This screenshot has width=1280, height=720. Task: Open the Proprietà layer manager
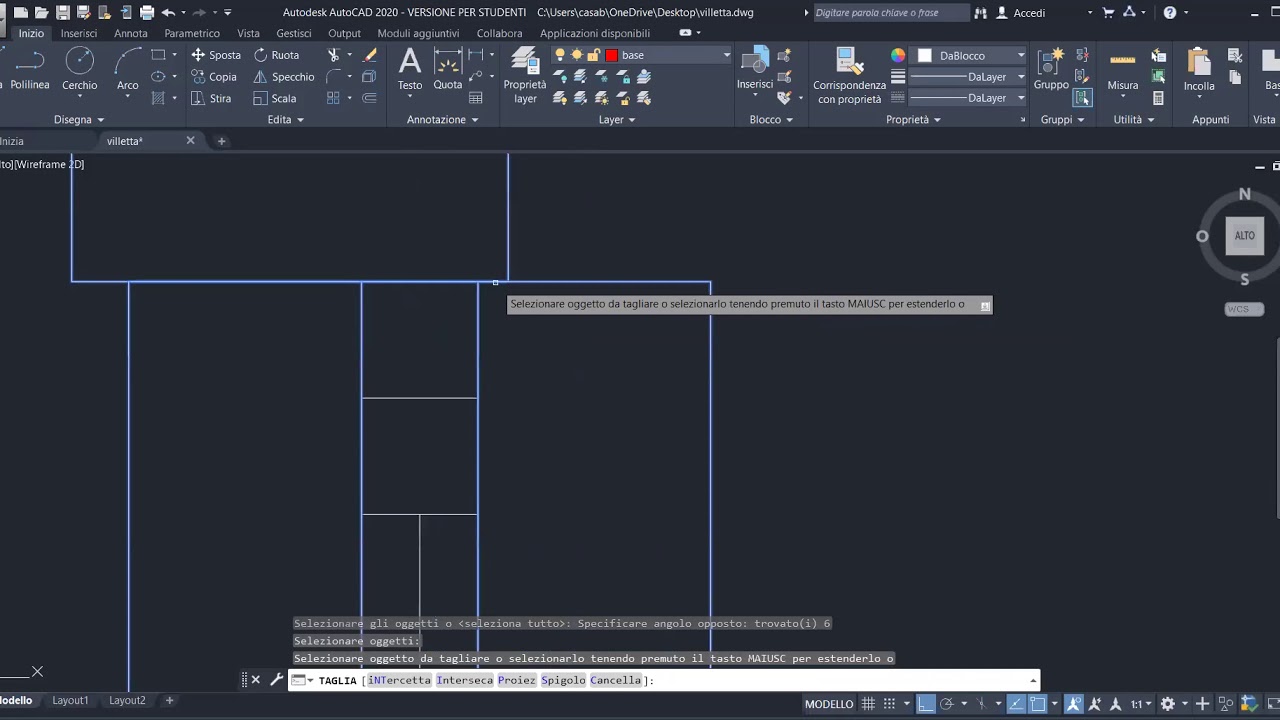[525, 75]
